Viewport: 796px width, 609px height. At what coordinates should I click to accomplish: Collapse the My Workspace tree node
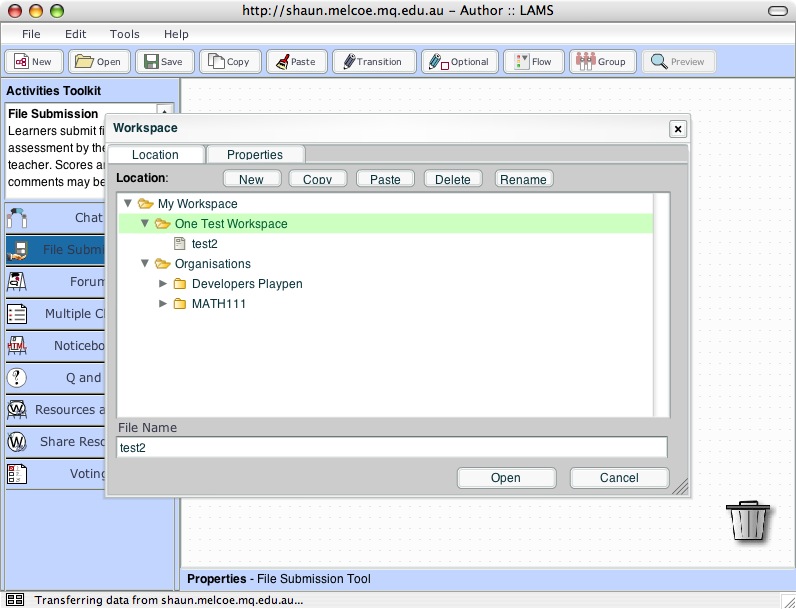(x=127, y=204)
